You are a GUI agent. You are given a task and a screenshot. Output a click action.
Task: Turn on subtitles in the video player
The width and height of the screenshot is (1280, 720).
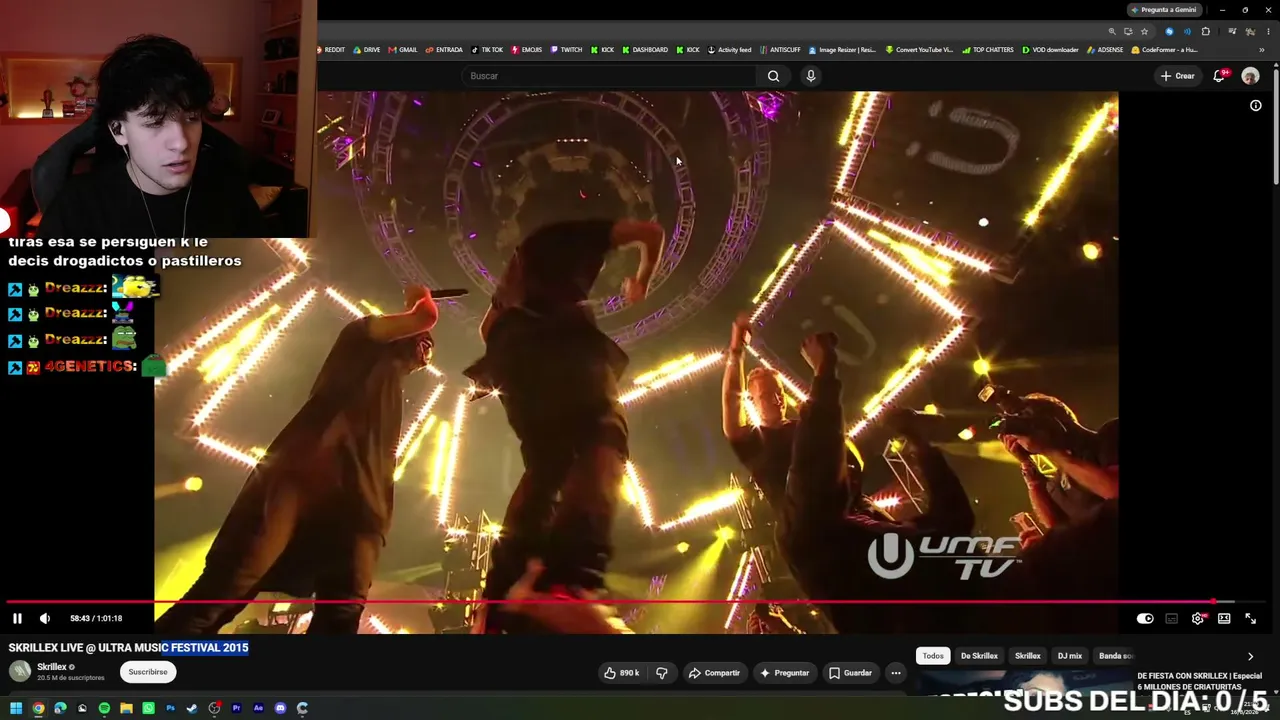[1172, 618]
